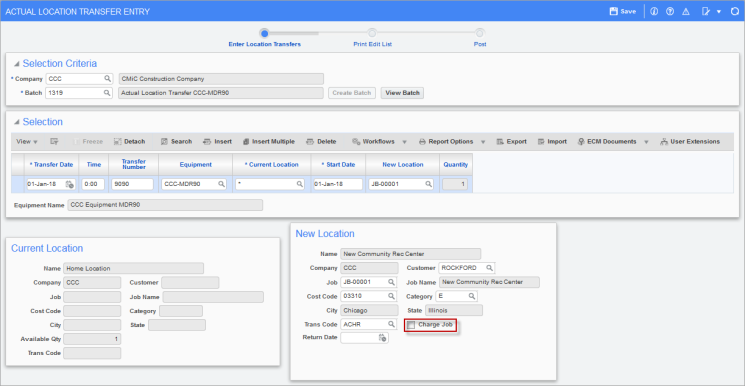Go to the Post step
This screenshot has width=745, height=386.
pos(480,33)
